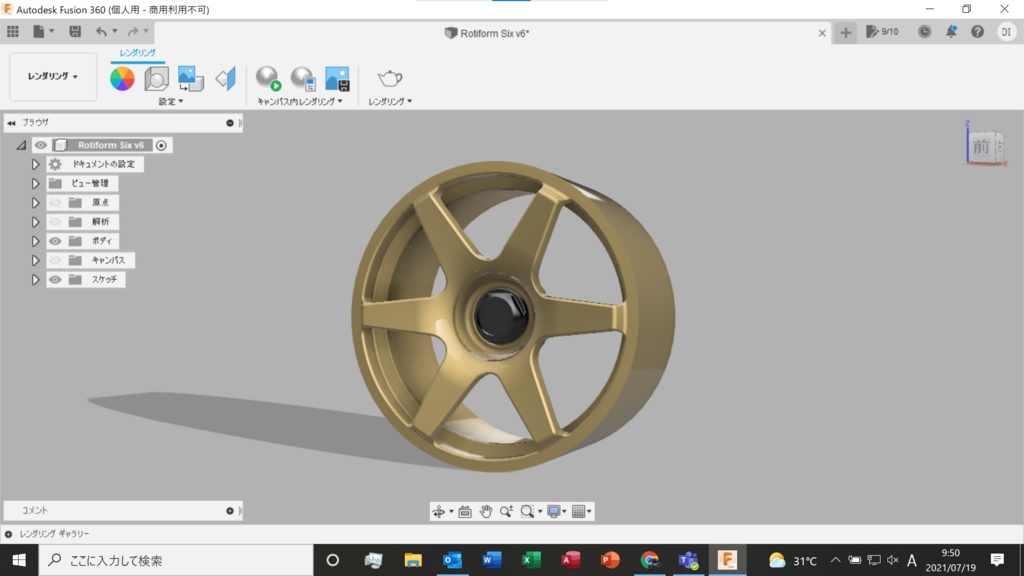
Task: Open notifications bell icon
Action: point(952,31)
